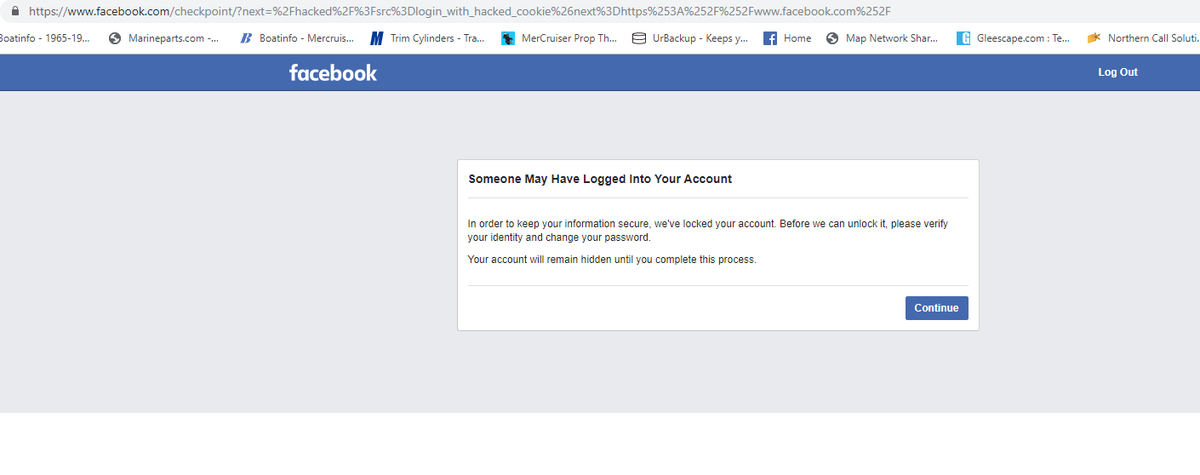Click the UrBackup database favicon
This screenshot has height=475, width=1200.
coord(639,39)
